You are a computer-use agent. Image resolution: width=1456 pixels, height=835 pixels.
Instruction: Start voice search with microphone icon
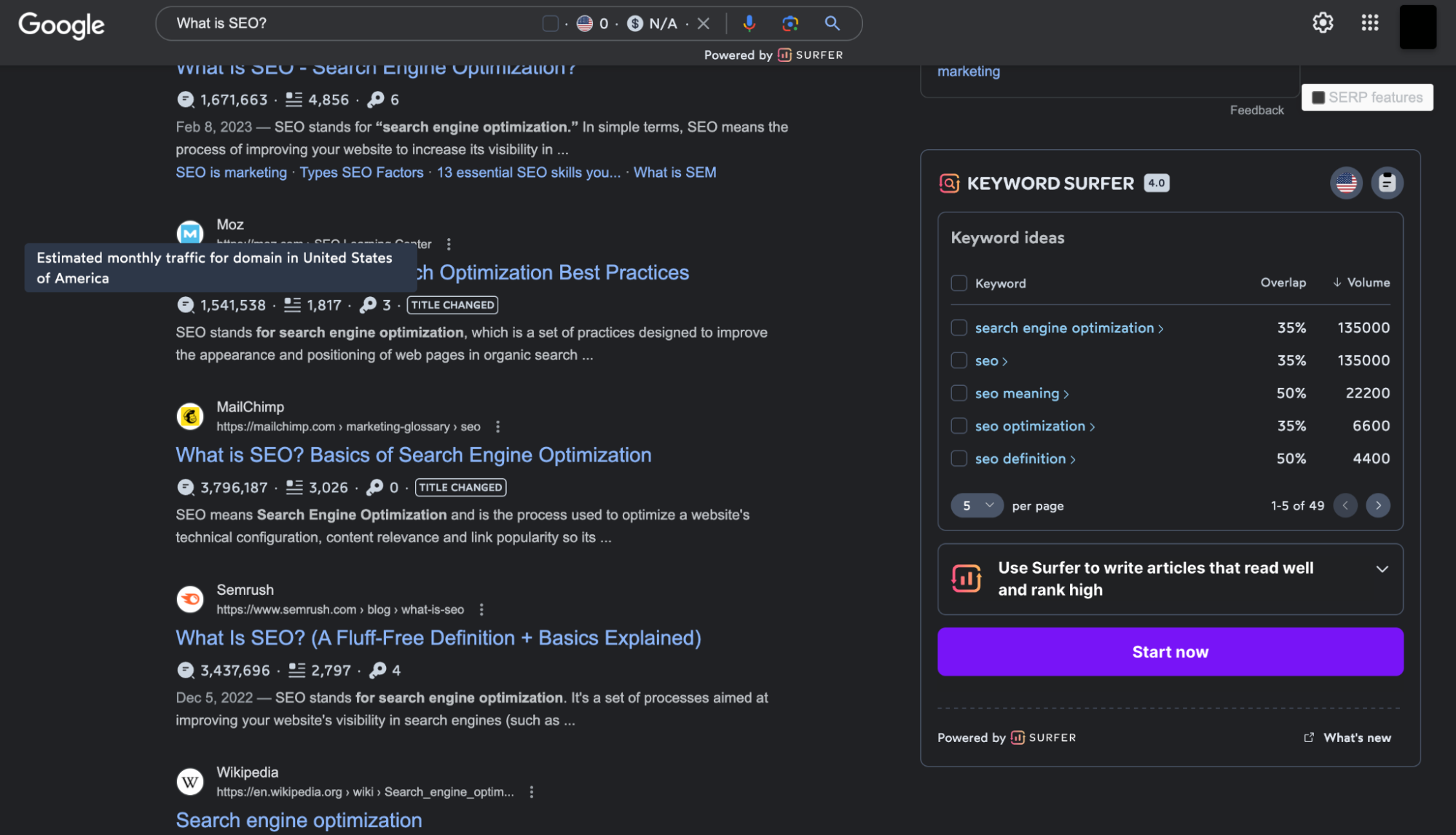[749, 23]
